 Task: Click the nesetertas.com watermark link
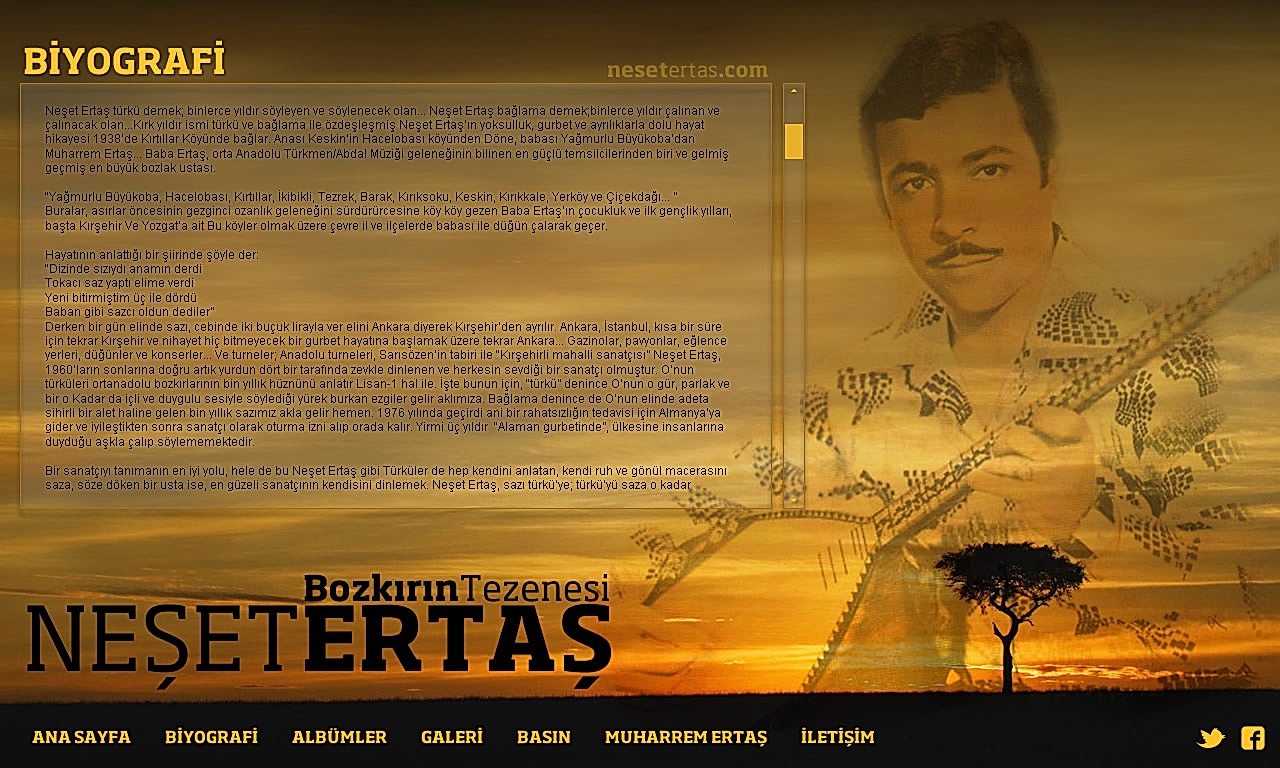tap(687, 70)
